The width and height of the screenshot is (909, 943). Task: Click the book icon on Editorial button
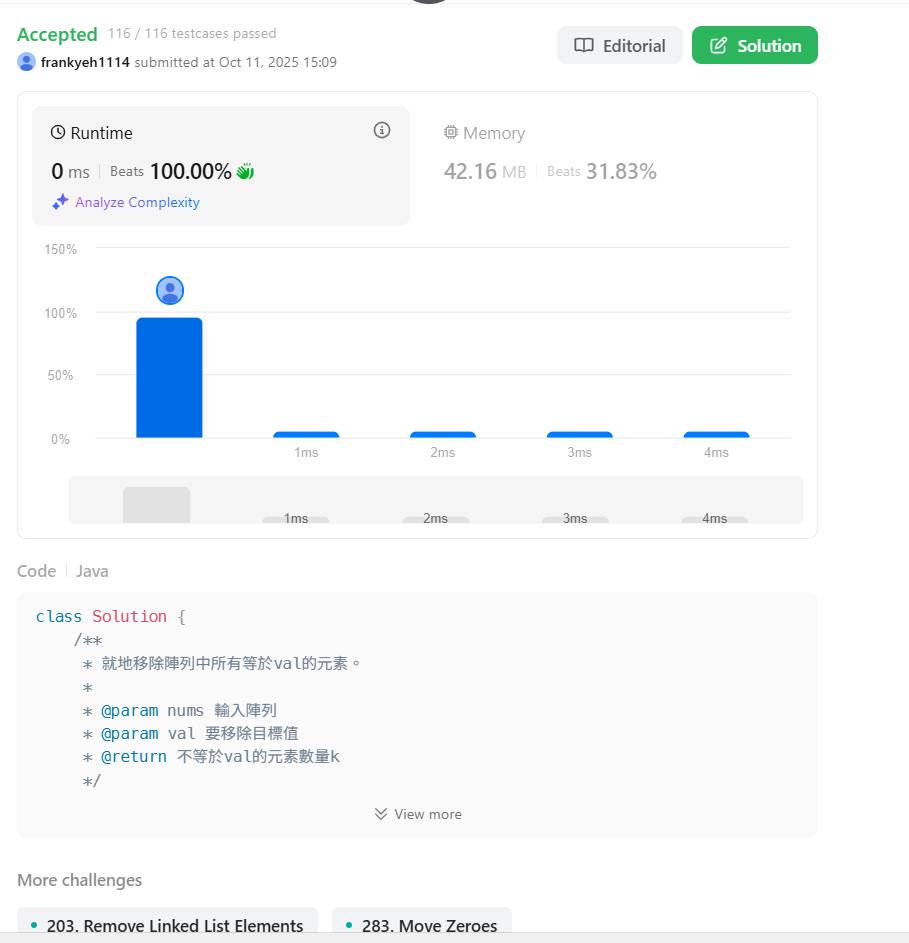point(584,45)
